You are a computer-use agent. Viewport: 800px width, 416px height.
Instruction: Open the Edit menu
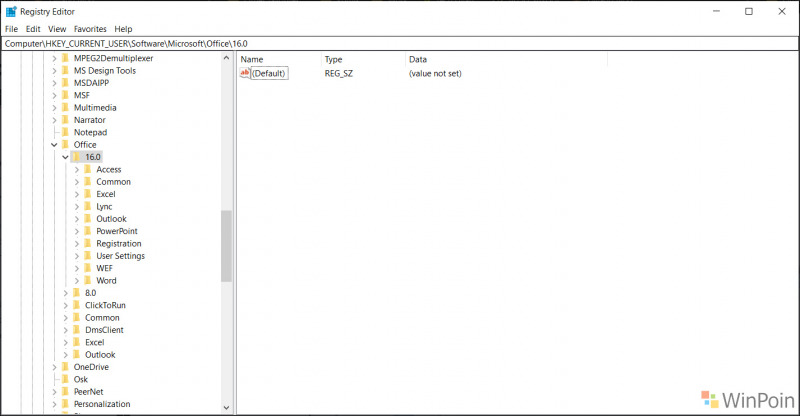coord(33,29)
